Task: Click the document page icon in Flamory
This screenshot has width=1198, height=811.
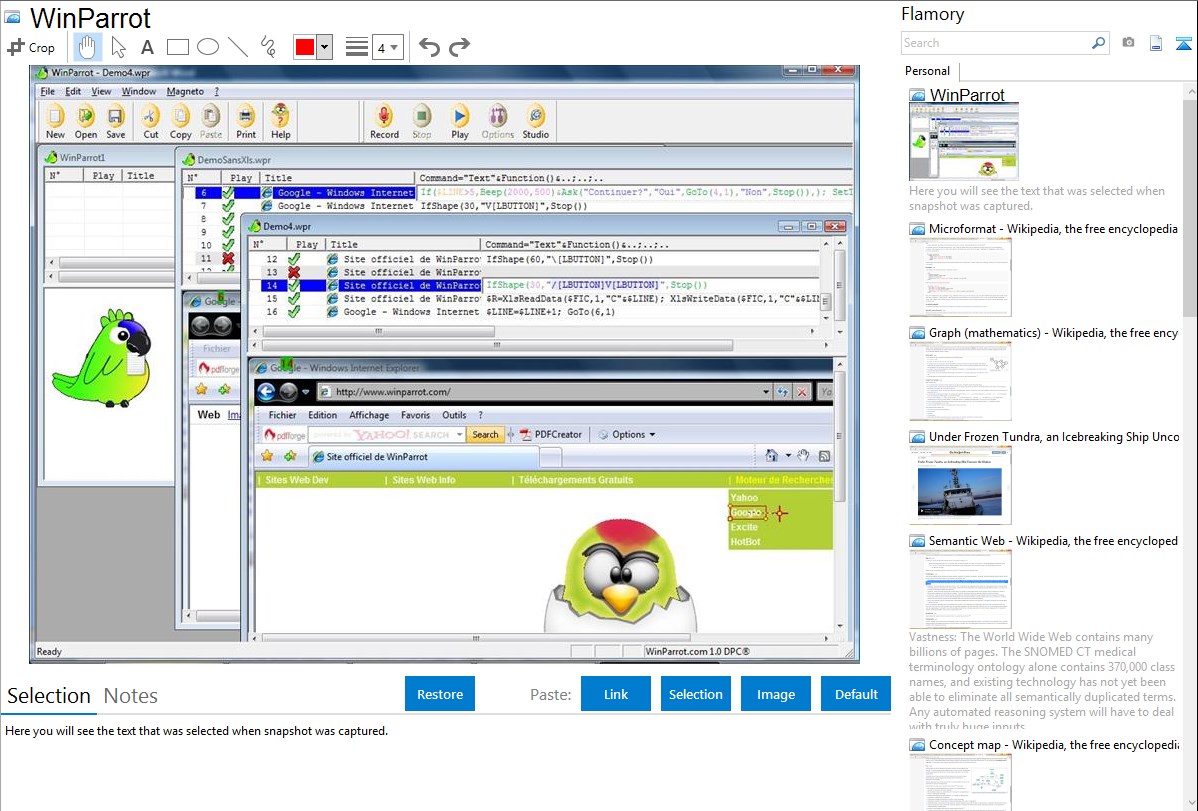Action: pyautogui.click(x=1156, y=43)
